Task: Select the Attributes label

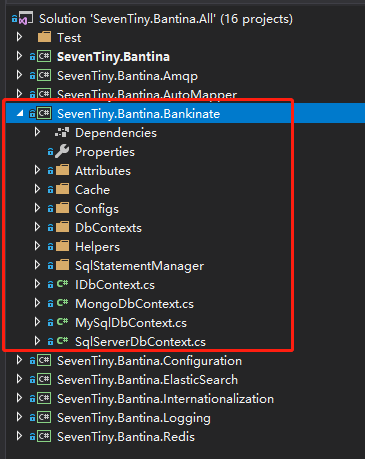Action: point(103,171)
